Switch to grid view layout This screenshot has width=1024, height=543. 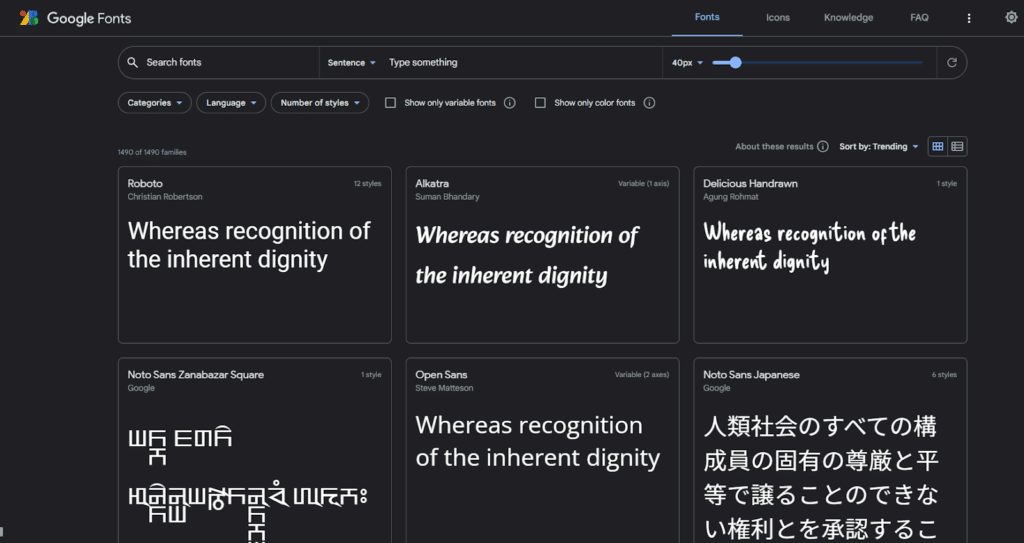click(x=937, y=147)
